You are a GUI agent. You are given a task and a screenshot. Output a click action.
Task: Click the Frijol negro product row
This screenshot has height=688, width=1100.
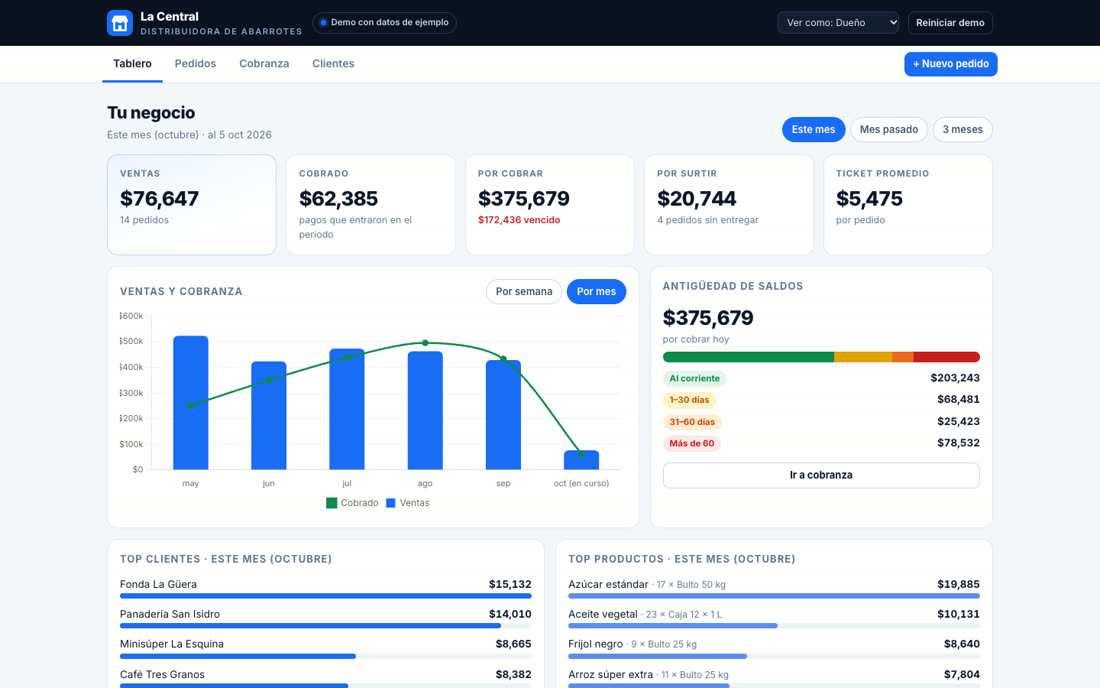(774, 649)
